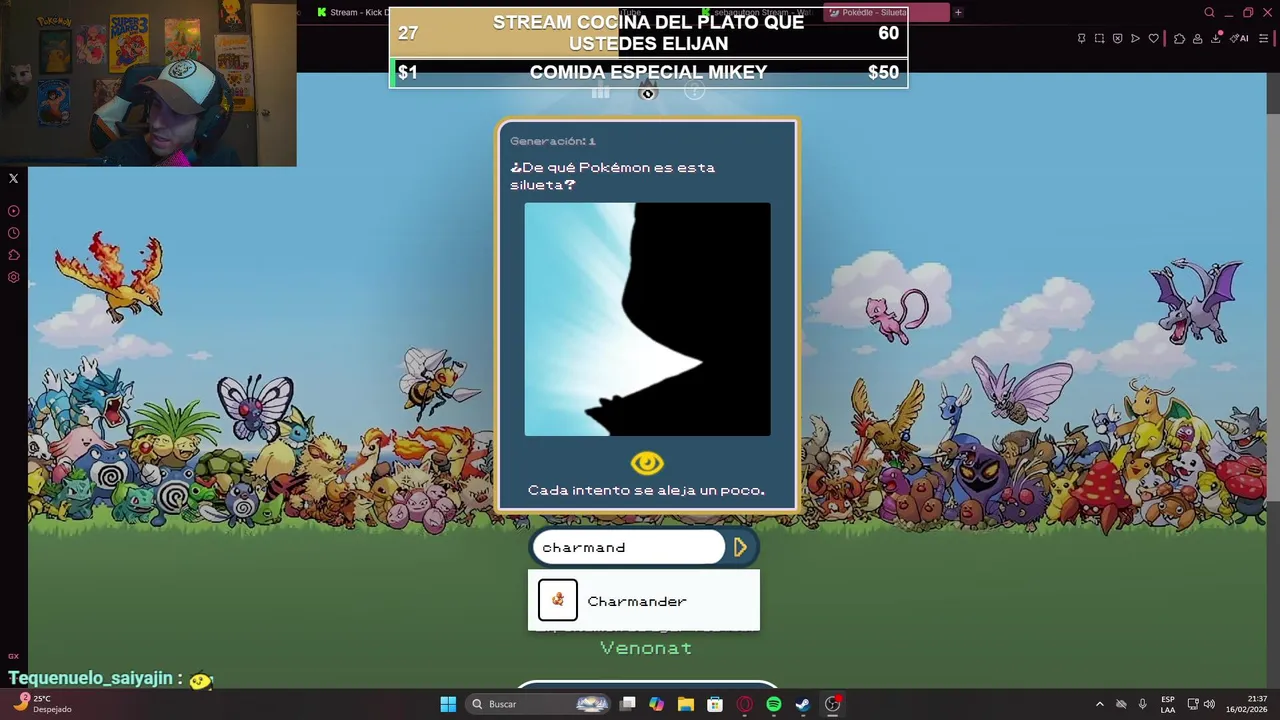The image size is (1280, 720).
Task: Open Opera browser from the taskbar
Action: tap(744, 704)
